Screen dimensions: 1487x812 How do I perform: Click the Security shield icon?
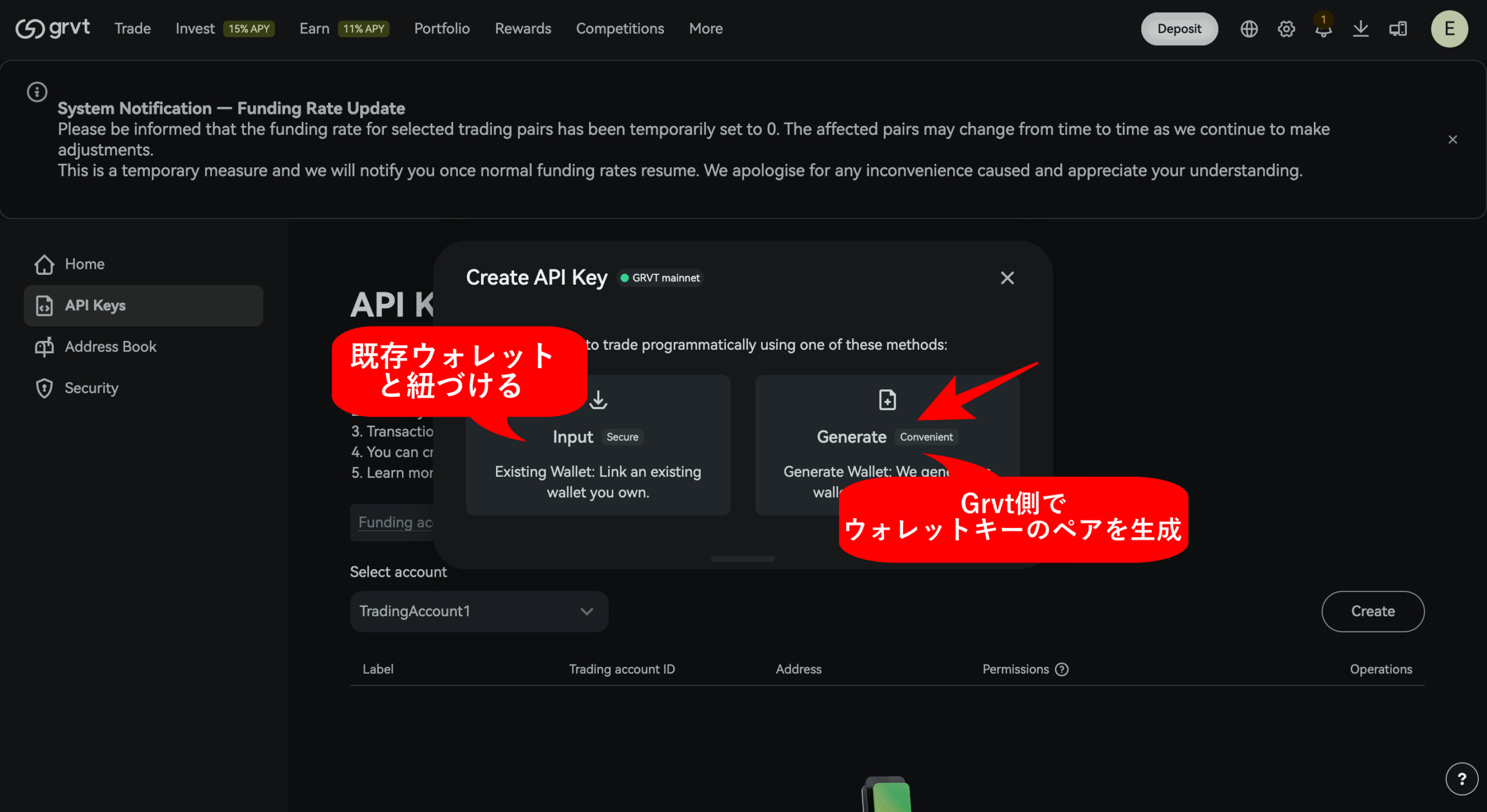point(44,388)
